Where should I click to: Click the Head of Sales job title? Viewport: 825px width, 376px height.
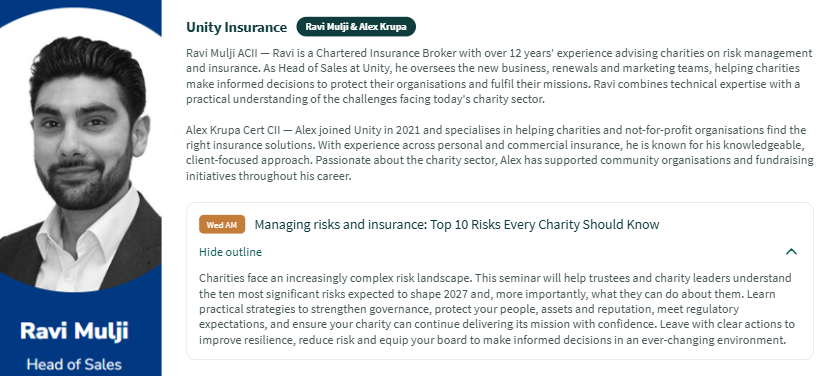pyautogui.click(x=74, y=364)
